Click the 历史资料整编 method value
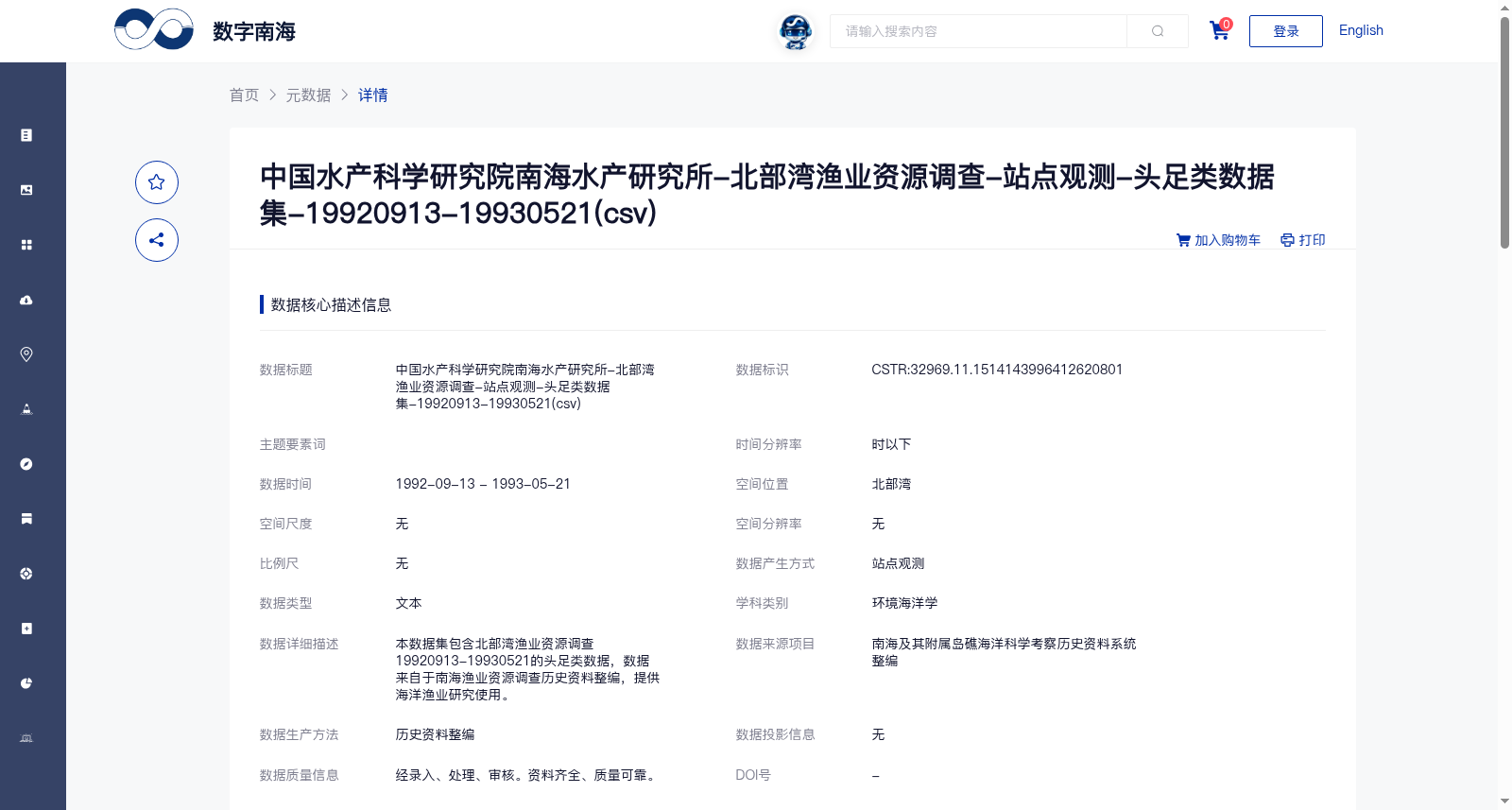 [x=435, y=734]
